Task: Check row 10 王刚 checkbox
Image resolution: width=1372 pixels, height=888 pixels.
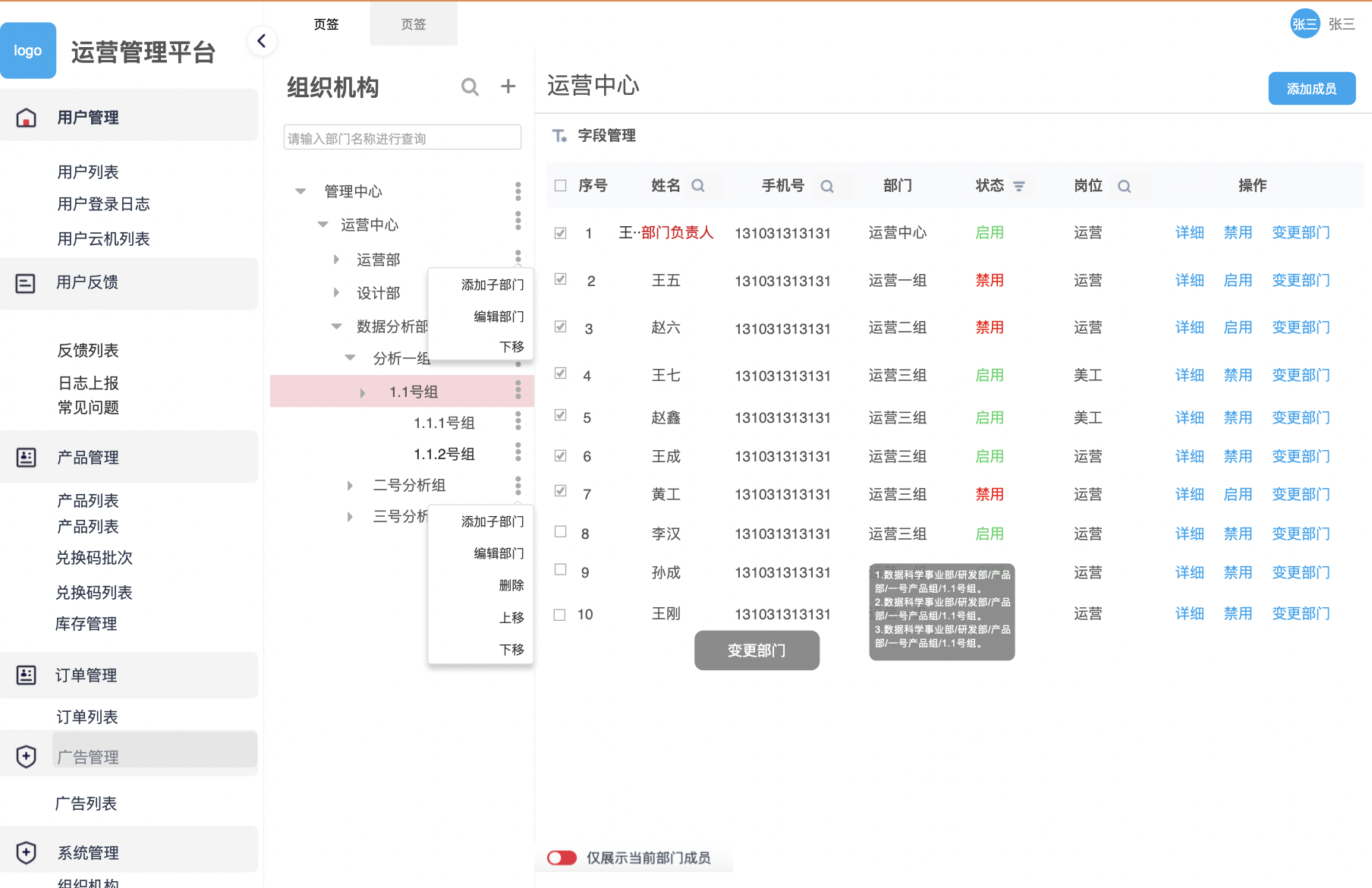Action: (560, 615)
